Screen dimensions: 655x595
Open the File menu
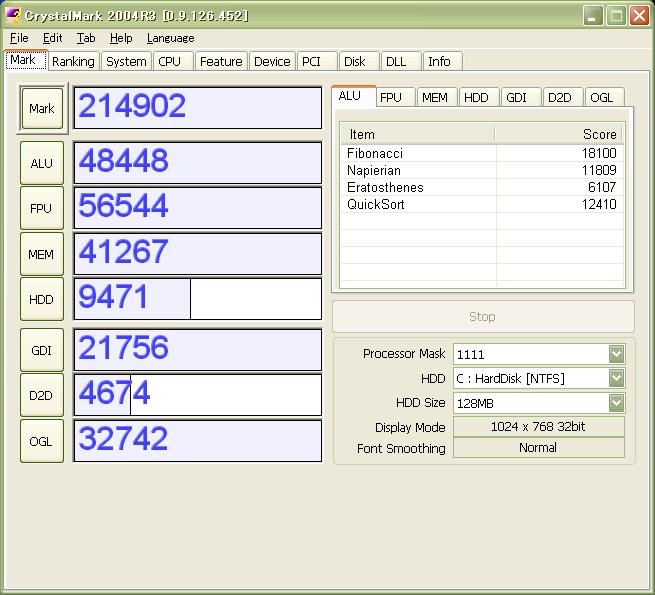coord(19,38)
